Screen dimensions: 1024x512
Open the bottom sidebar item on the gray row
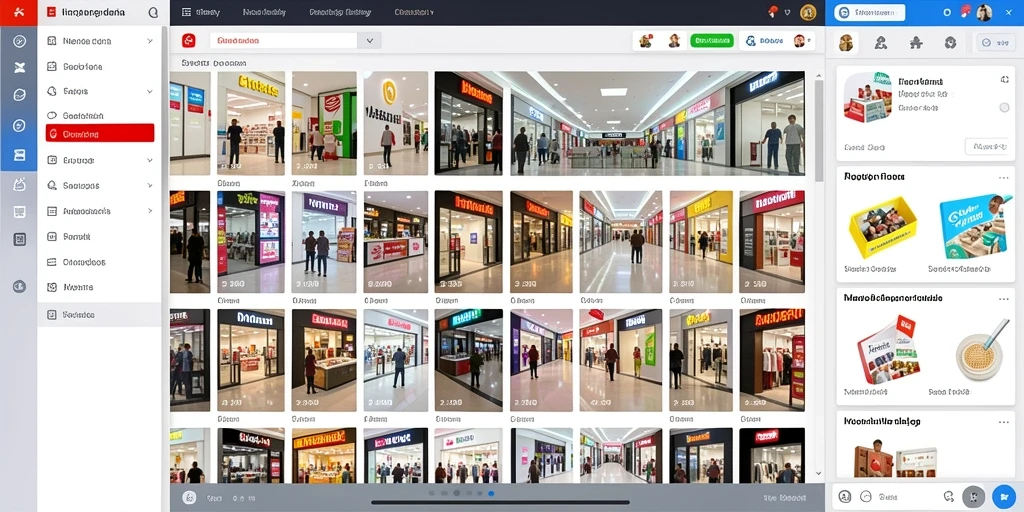(x=100, y=315)
